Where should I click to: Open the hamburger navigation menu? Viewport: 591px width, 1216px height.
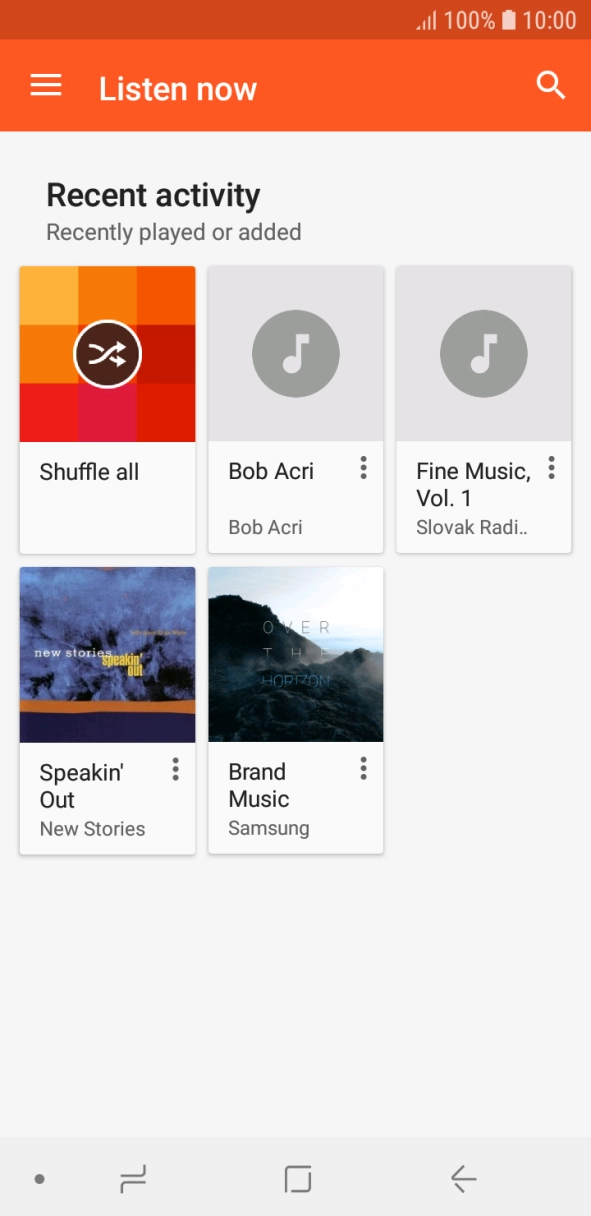tap(46, 86)
